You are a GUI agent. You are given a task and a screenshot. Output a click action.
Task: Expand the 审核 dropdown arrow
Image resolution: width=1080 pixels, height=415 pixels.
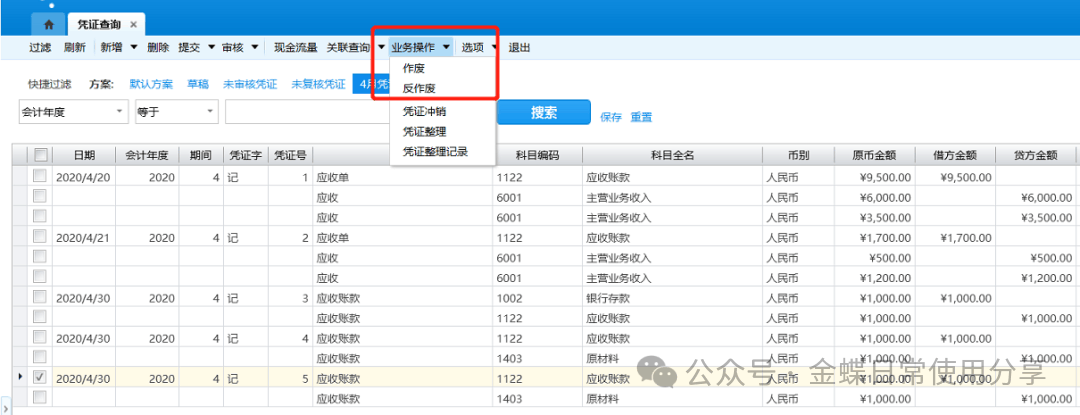click(x=255, y=47)
